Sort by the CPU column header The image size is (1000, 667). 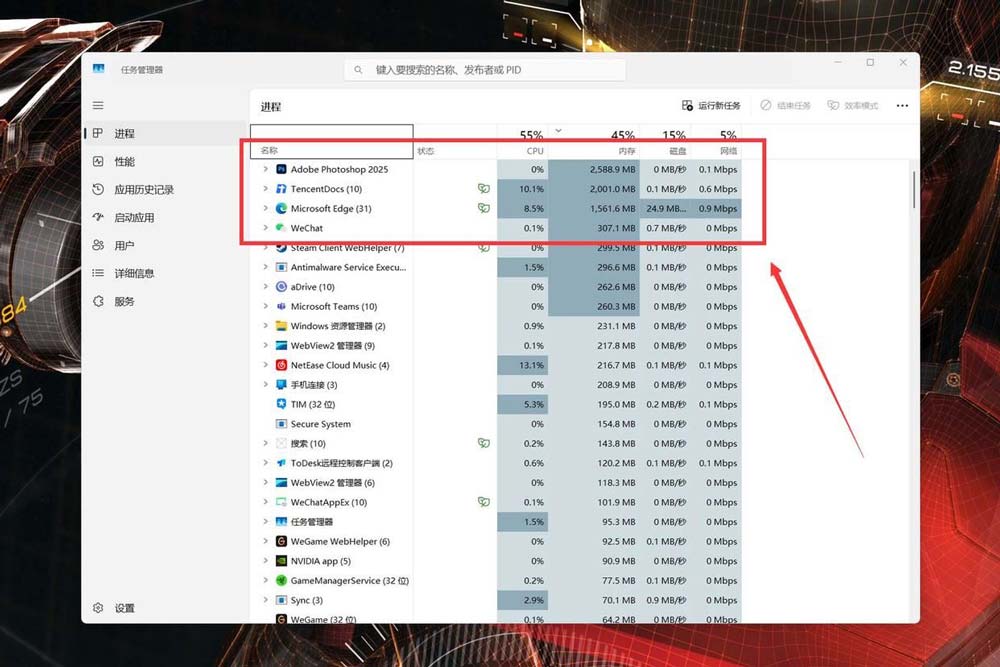tap(522, 142)
